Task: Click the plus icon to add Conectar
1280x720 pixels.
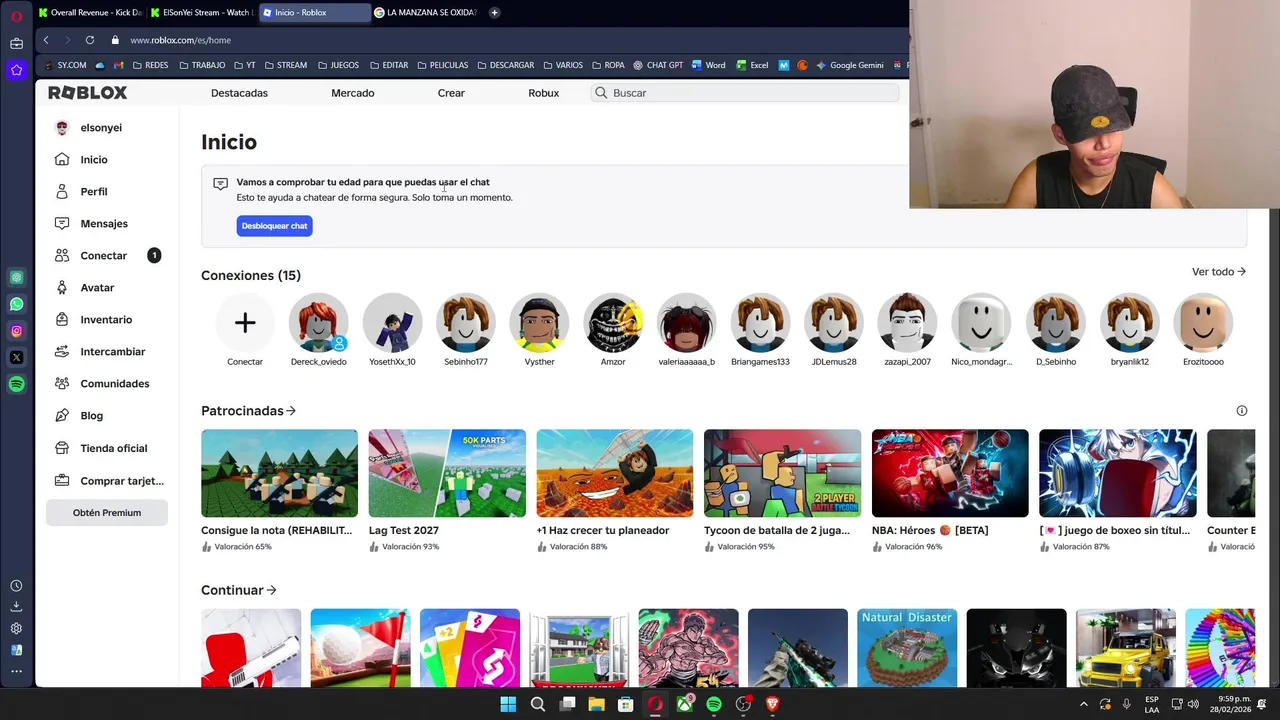Action: (245, 322)
